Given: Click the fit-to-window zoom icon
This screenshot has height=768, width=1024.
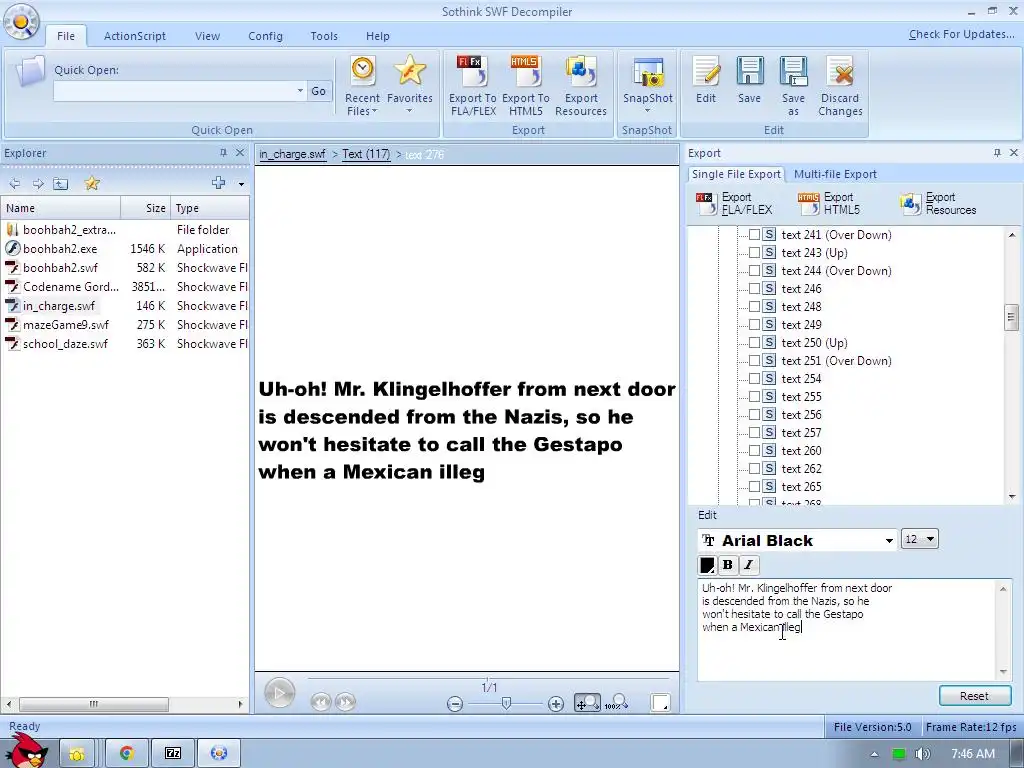Looking at the screenshot, I should click(587, 703).
